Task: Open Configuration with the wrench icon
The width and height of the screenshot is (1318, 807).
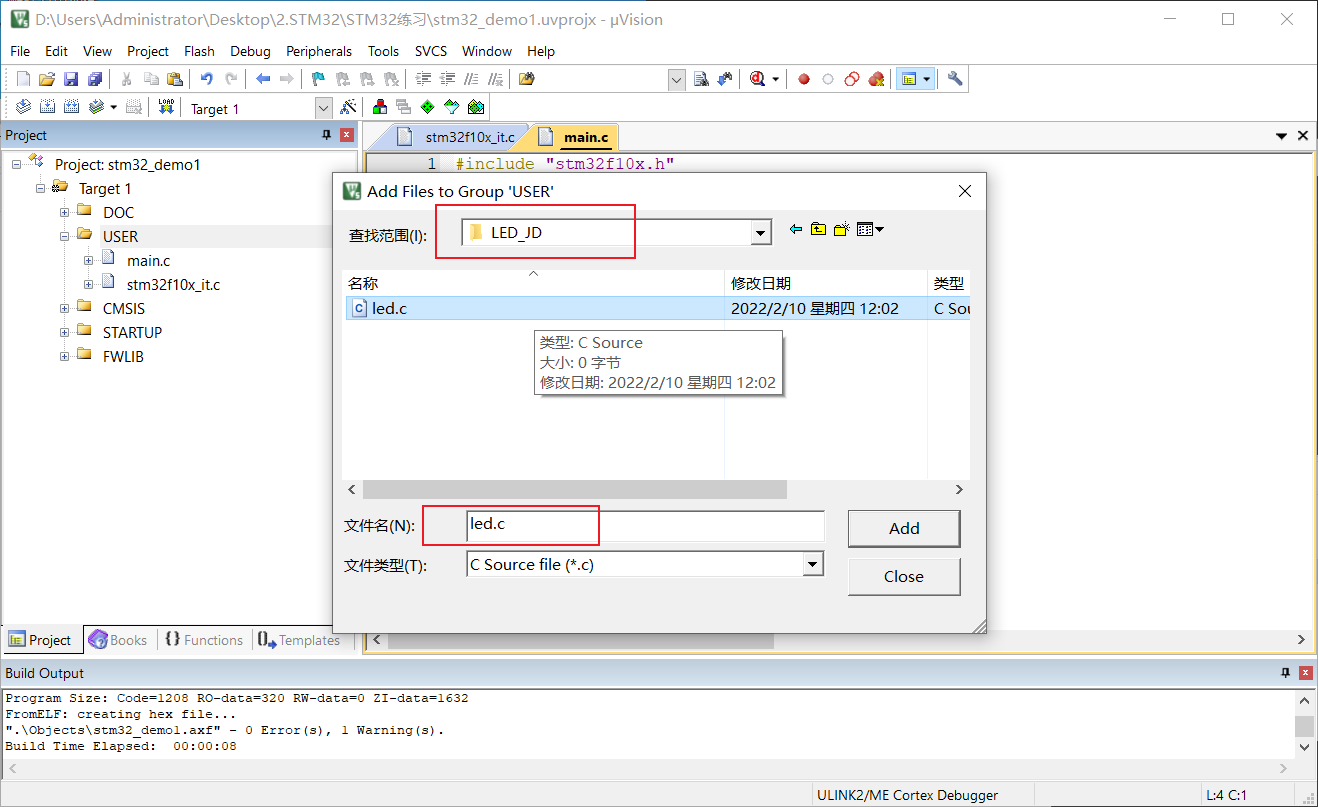Action: [x=955, y=79]
